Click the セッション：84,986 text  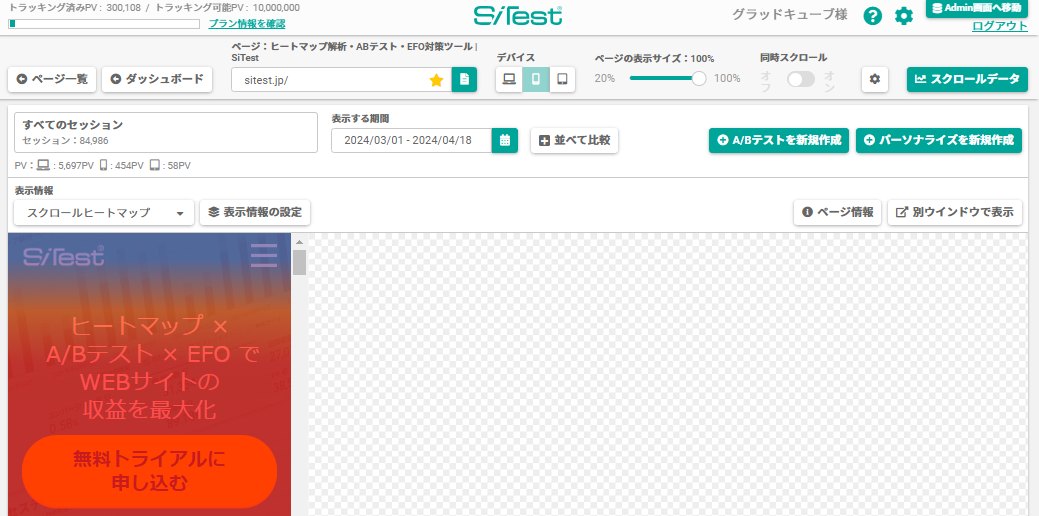click(x=65, y=140)
